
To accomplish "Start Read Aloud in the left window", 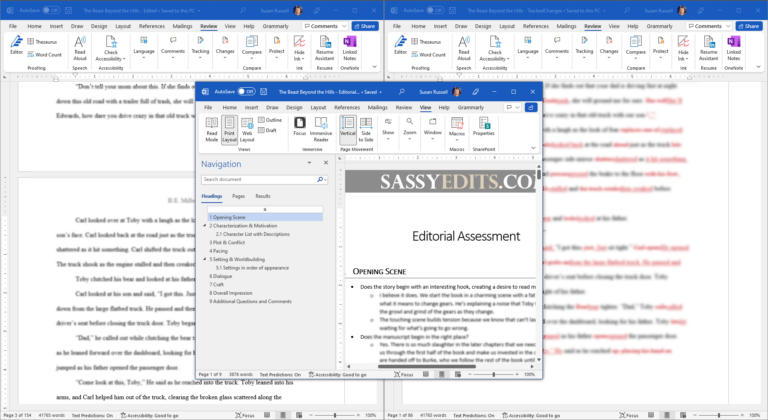I will (x=80, y=48).
